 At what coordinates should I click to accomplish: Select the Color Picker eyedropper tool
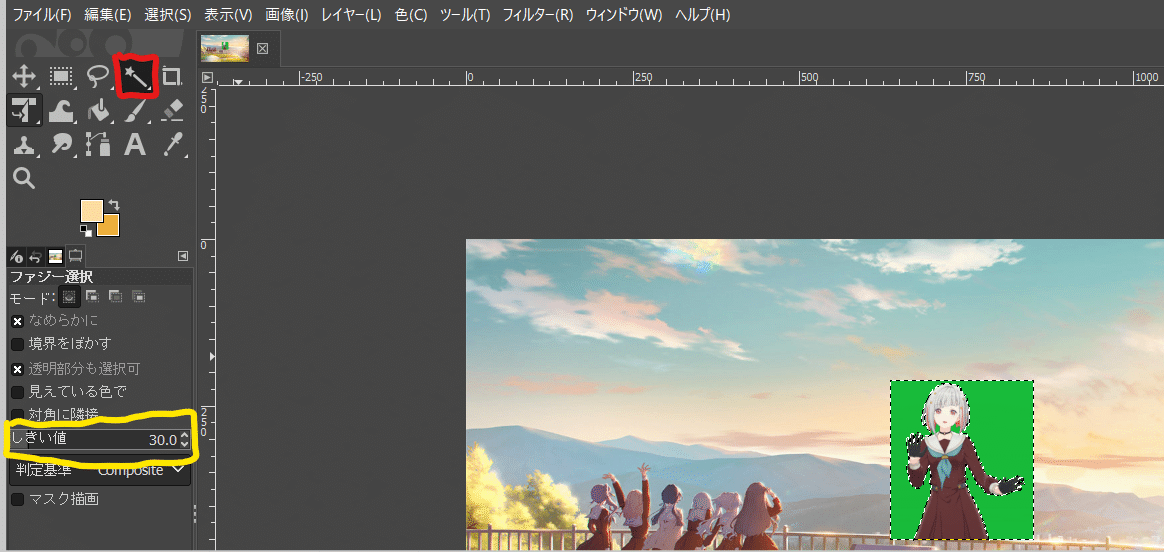click(172, 145)
